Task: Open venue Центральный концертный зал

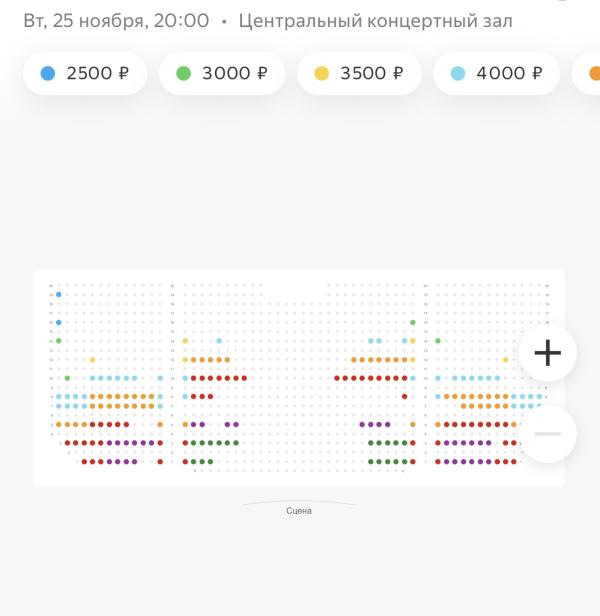Action: 375,21
